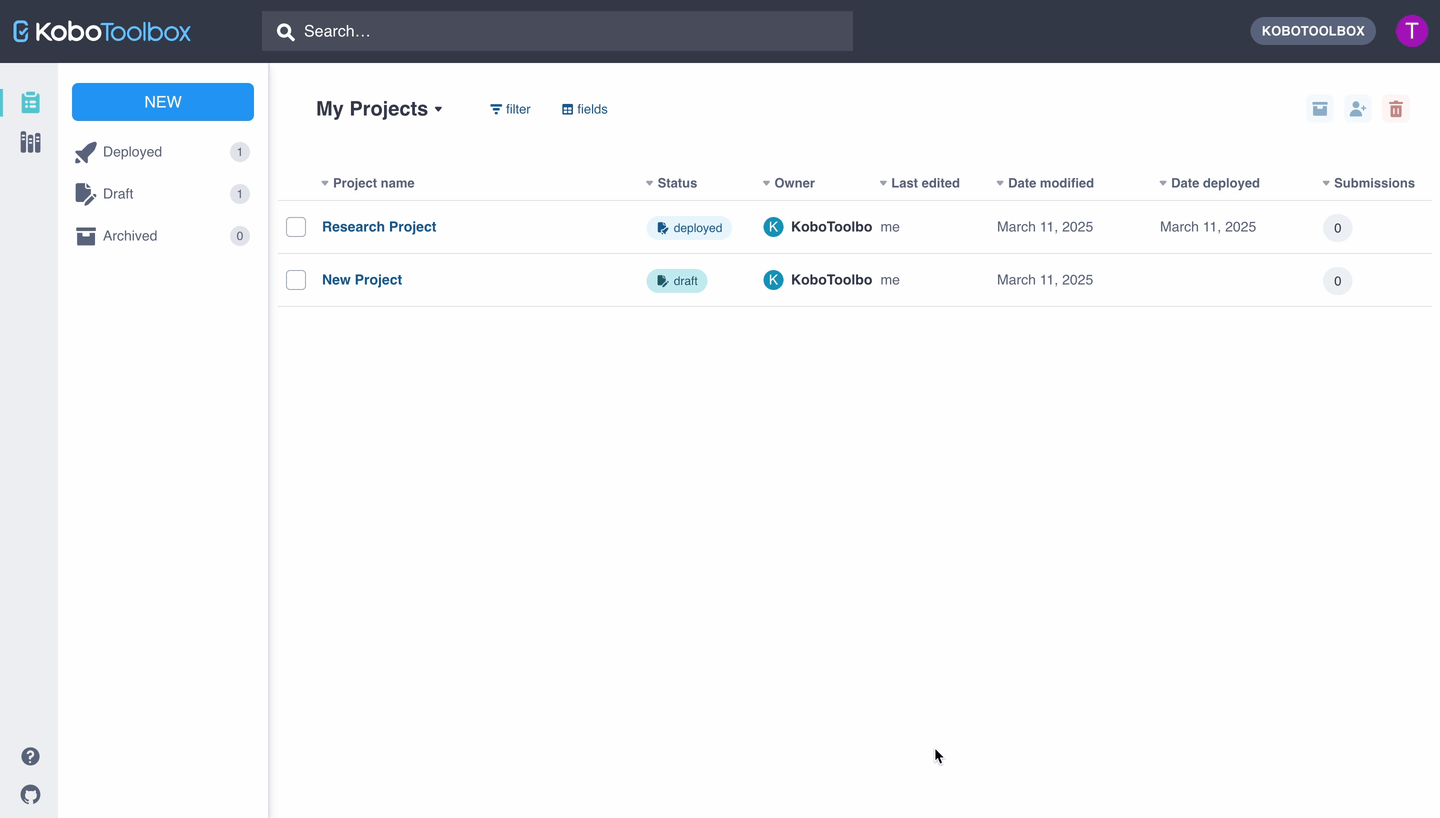The width and height of the screenshot is (1440, 818).
Task: Click the filter button
Action: (510, 109)
